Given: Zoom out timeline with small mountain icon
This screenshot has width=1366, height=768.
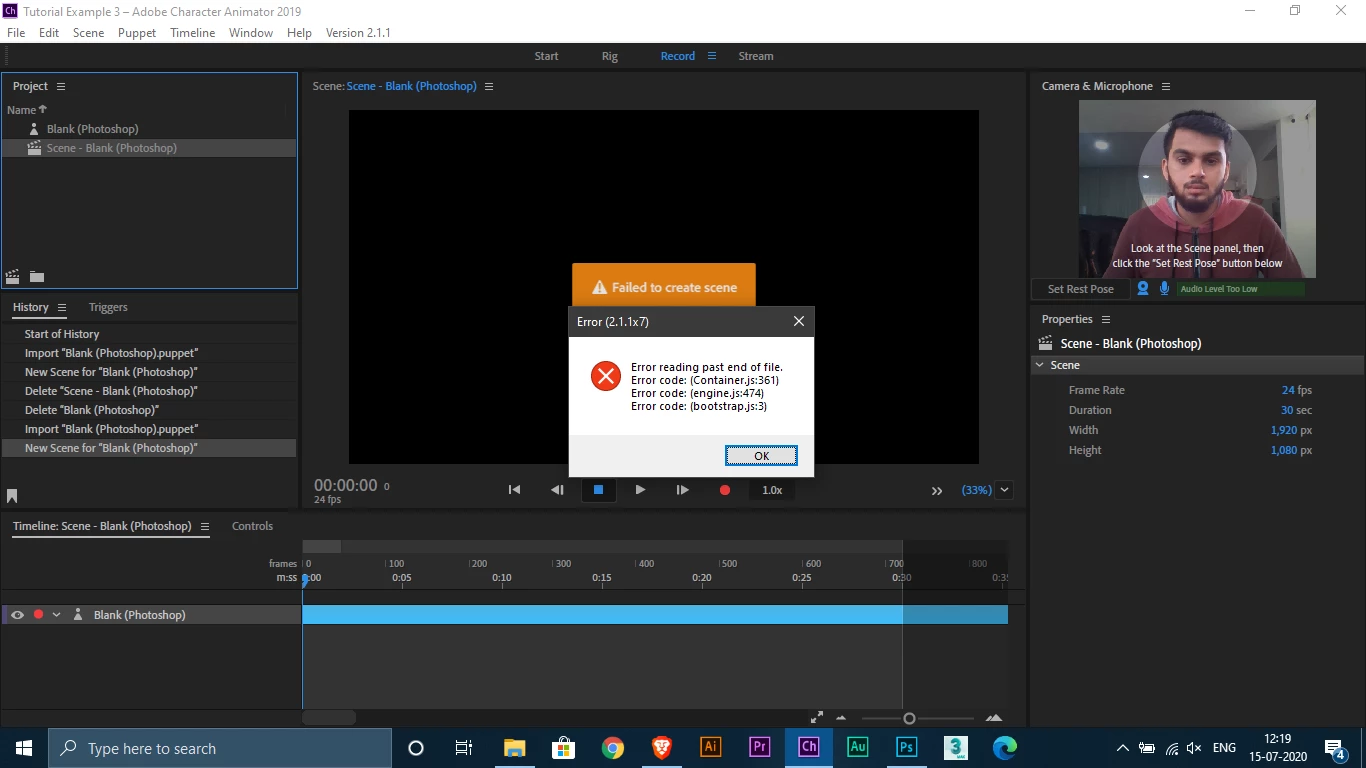Looking at the screenshot, I should coord(841,718).
